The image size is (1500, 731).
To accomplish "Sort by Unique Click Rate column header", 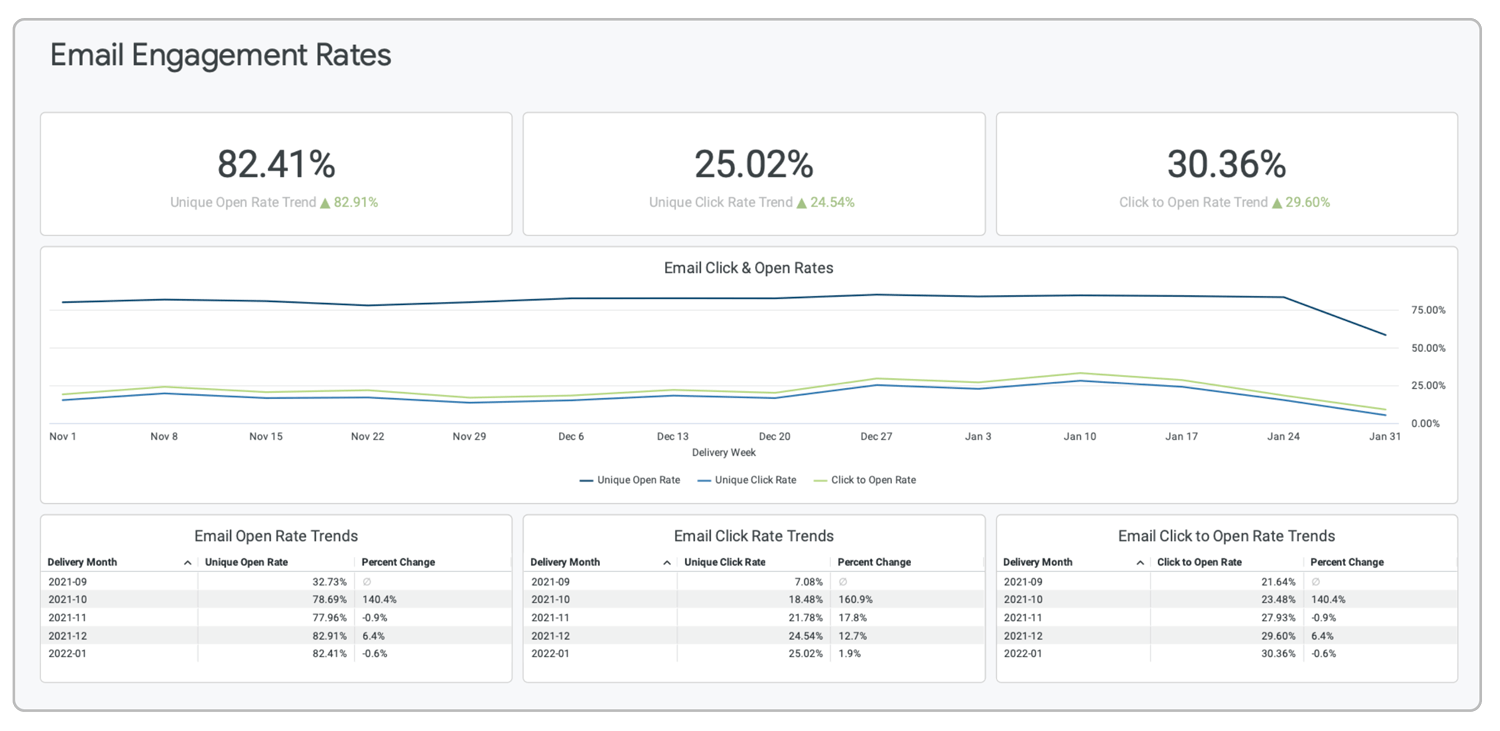I will tap(725, 562).
